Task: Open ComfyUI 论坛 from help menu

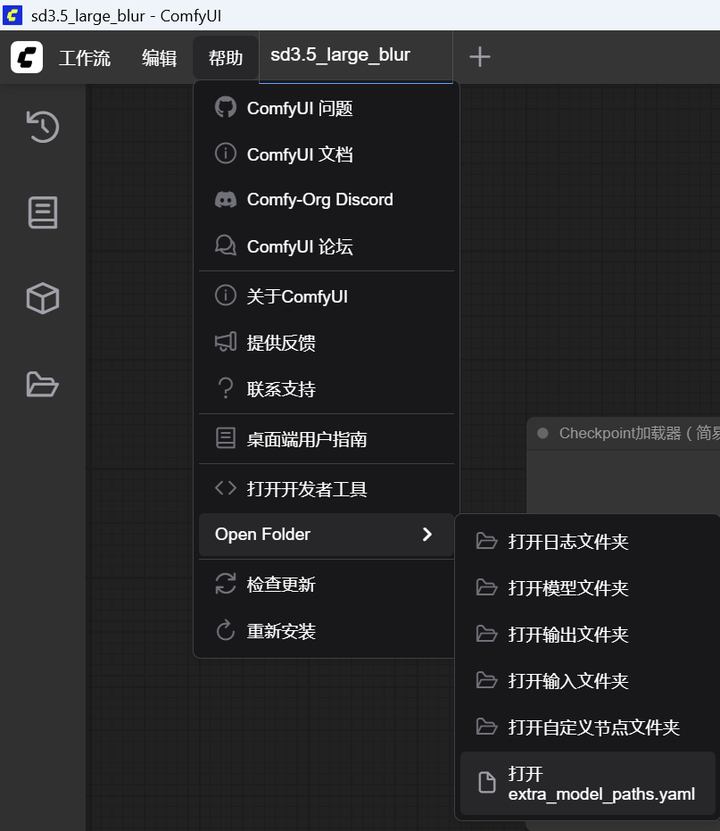Action: tap(326, 246)
